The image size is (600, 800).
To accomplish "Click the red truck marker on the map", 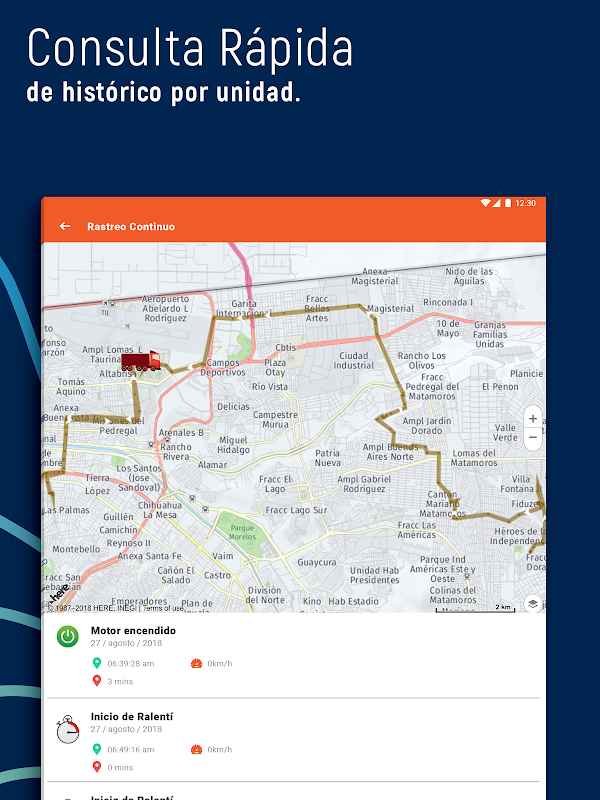I will 141,361.
